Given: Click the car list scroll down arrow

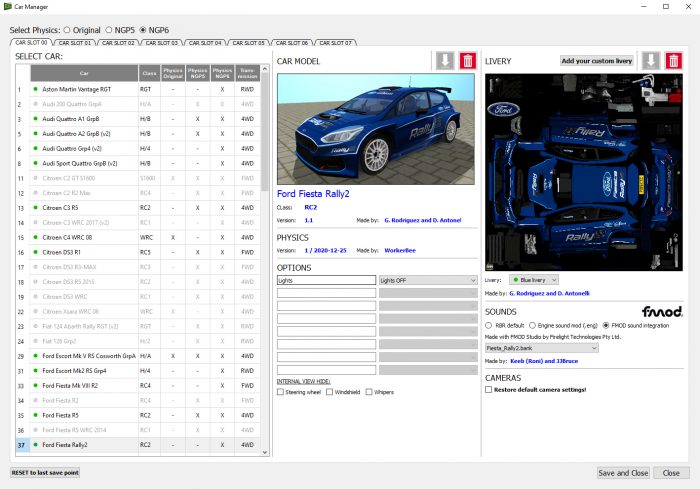Looking at the screenshot, I should pos(265,452).
